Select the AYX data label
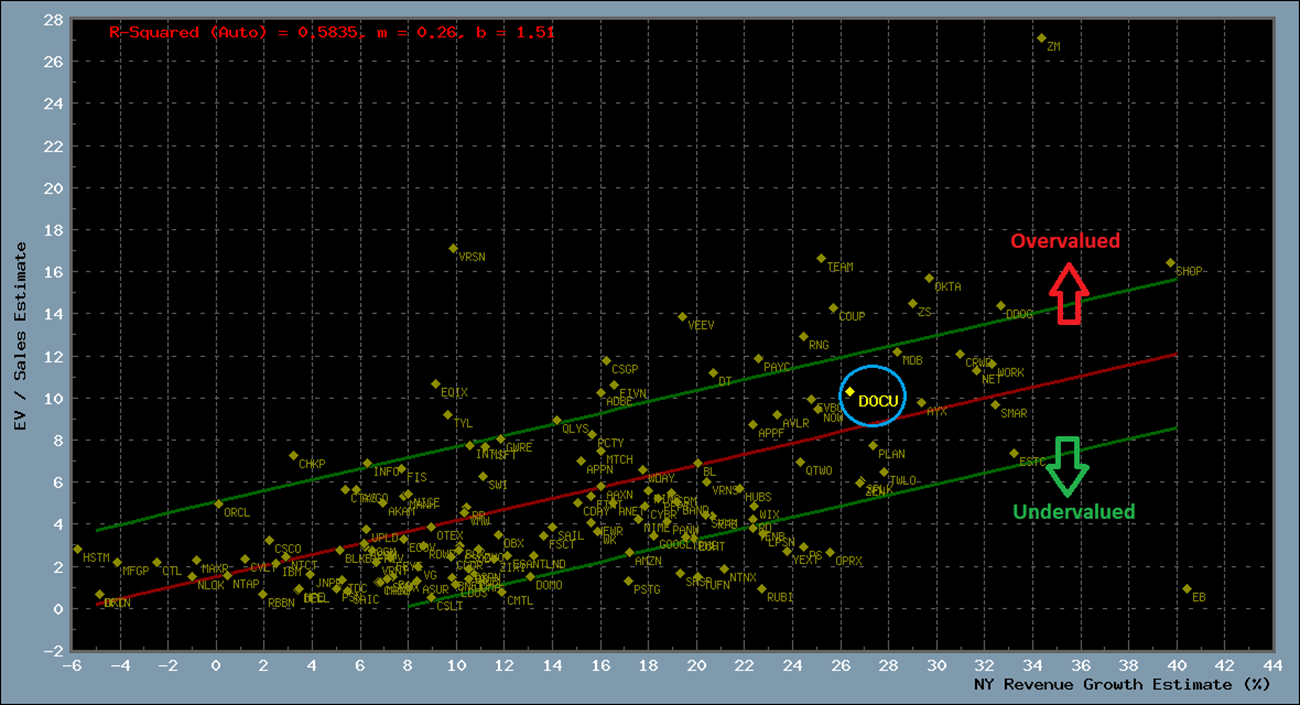Viewport: 1300px width, 705px height. coord(937,411)
